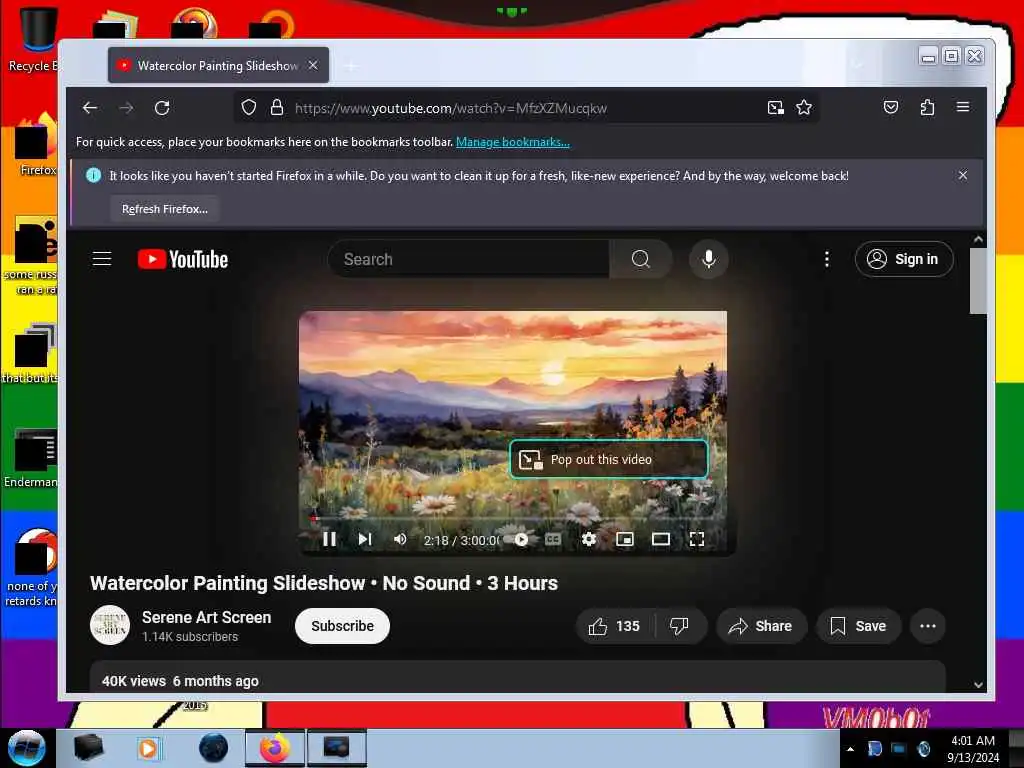
Task: Enter full screen mode
Action: (x=697, y=539)
